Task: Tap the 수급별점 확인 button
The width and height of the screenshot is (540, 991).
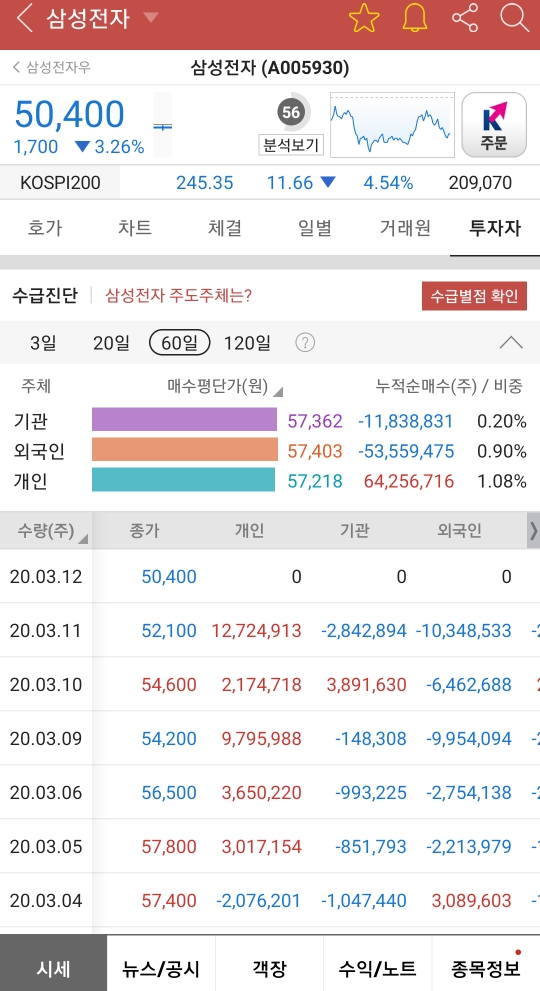Action: coord(474,296)
